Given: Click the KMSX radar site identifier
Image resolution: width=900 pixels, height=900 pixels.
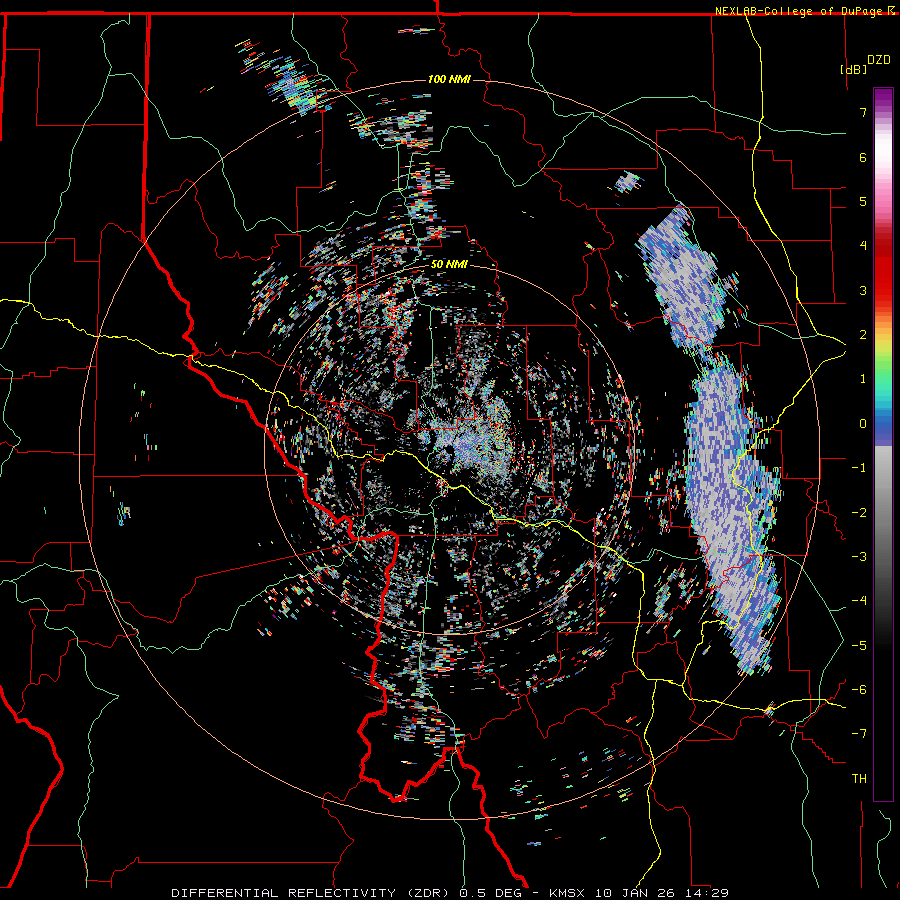Looking at the screenshot, I should click(x=568, y=893).
